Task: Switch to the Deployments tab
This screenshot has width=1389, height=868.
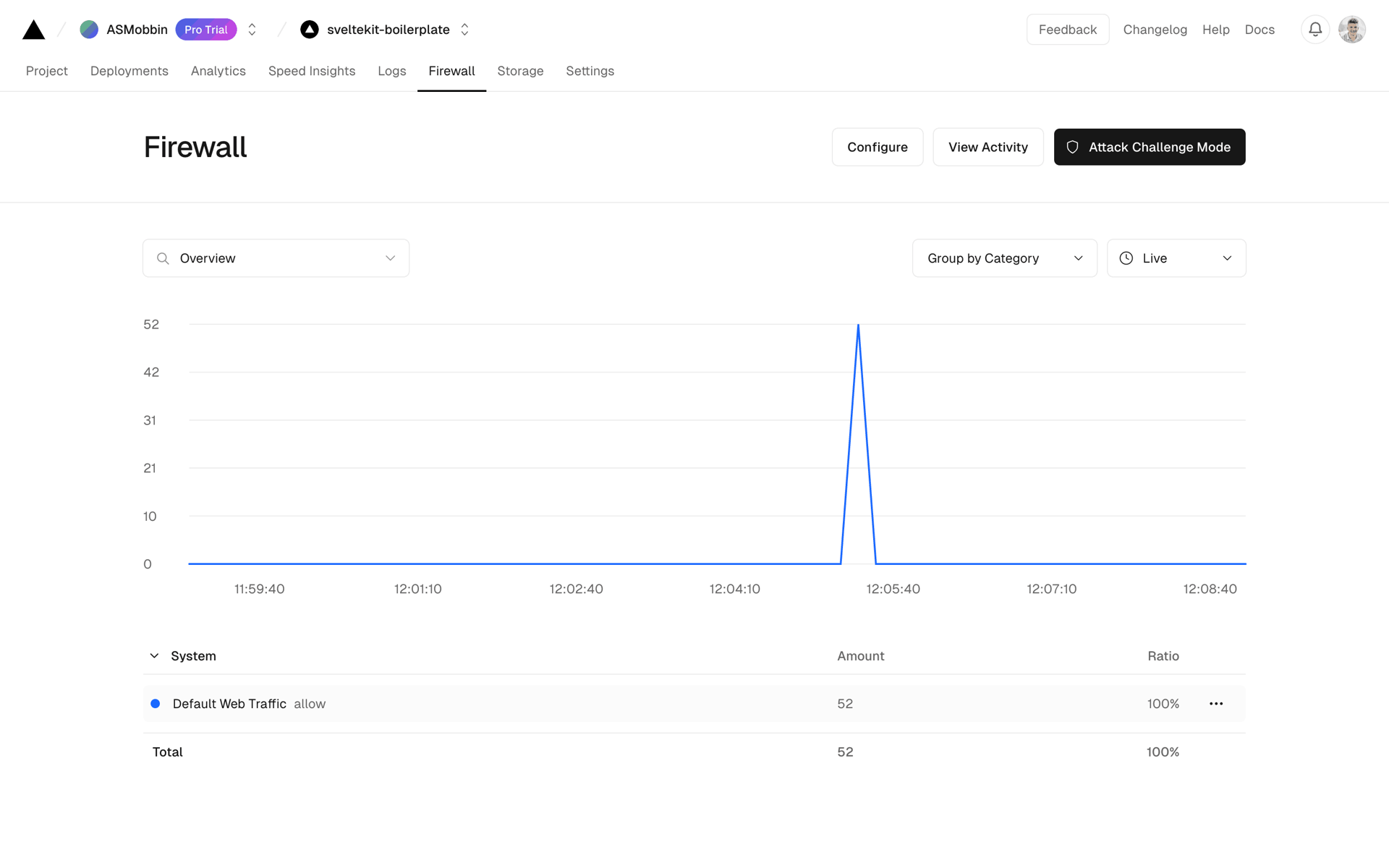Action: click(129, 71)
